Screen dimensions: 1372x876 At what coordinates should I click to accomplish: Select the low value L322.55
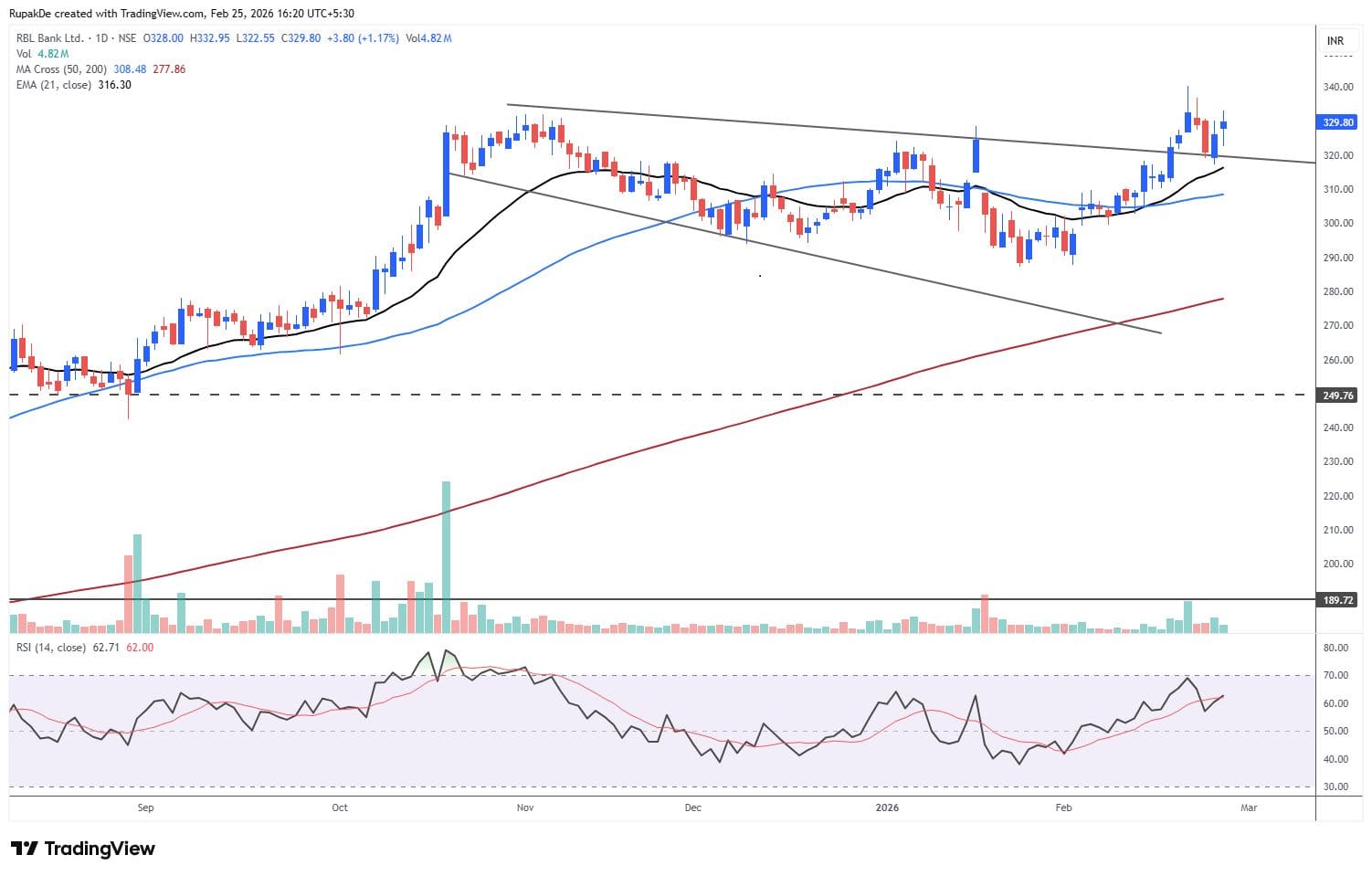pos(254,38)
